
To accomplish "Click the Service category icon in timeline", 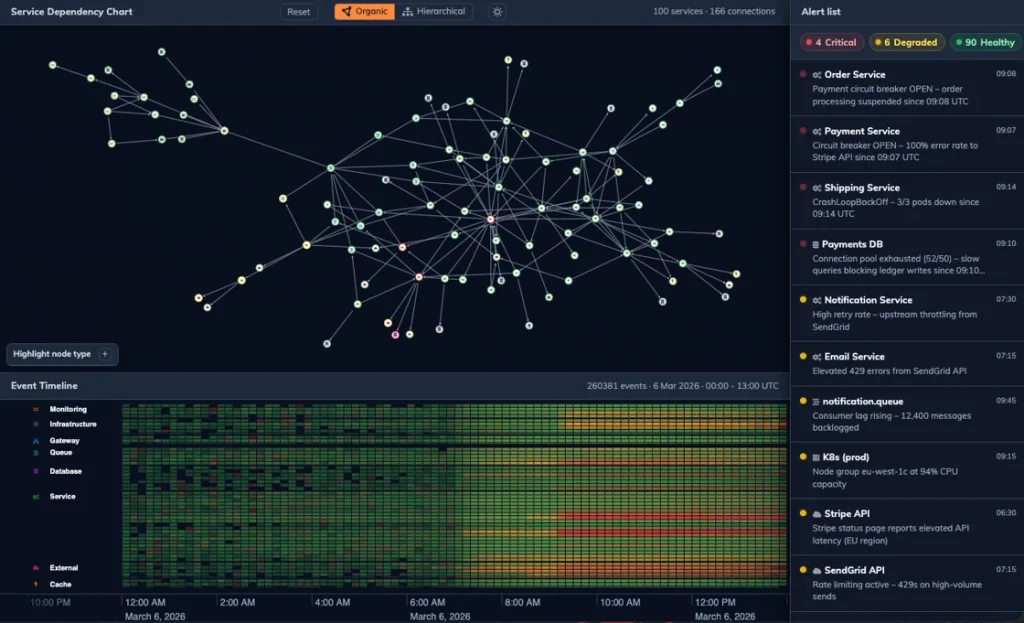I will (x=36, y=497).
